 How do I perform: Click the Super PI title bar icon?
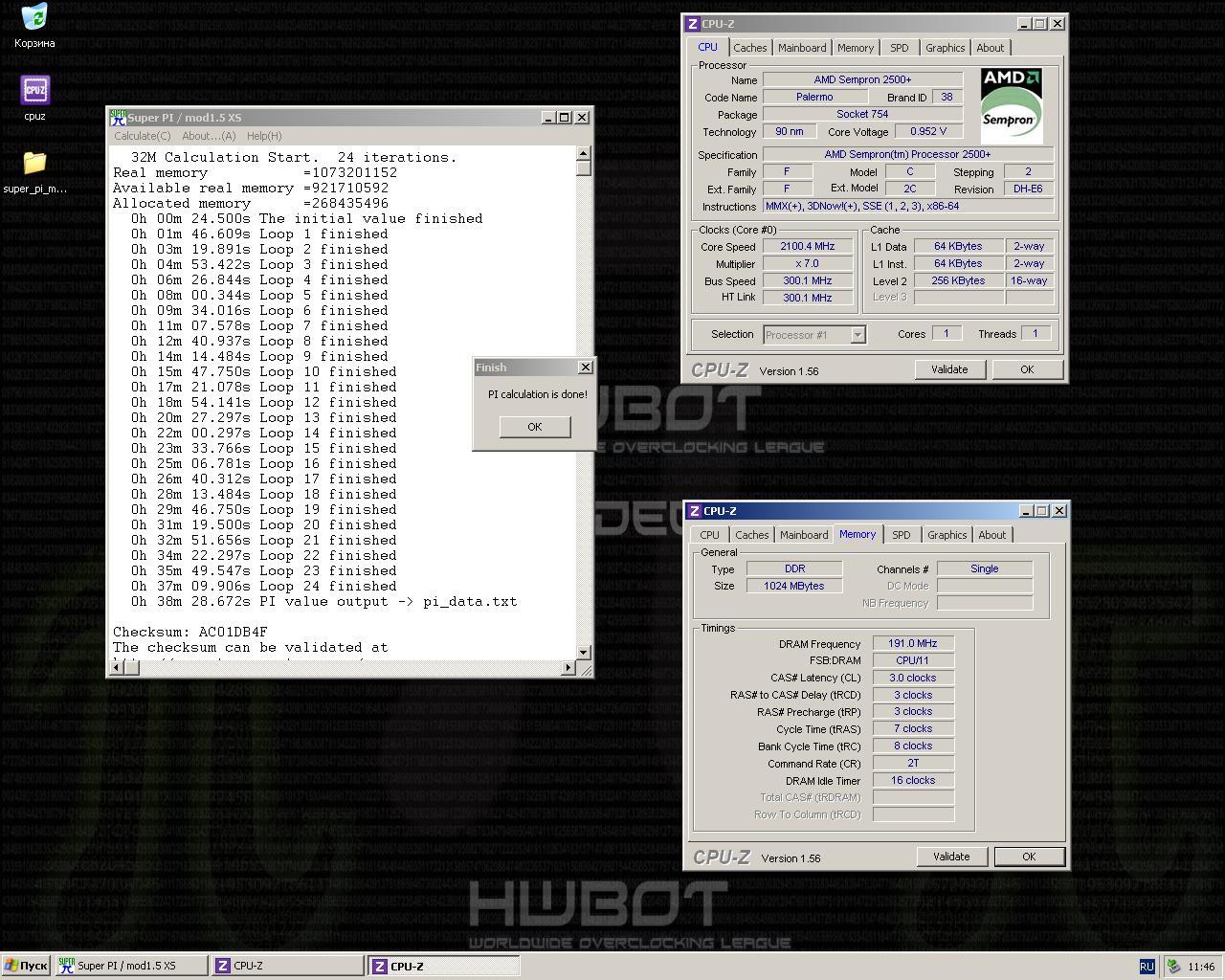[118, 118]
